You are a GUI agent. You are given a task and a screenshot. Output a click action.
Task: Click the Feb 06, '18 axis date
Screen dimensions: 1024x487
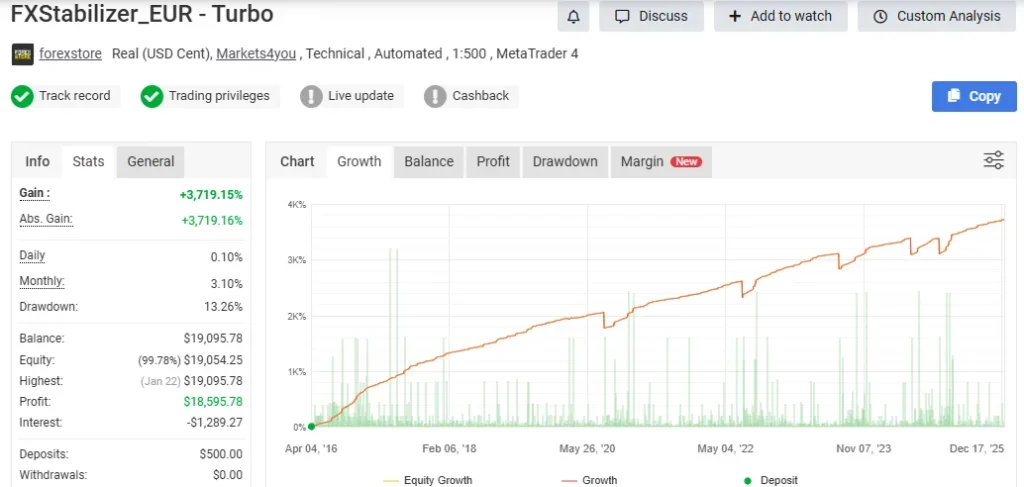tap(449, 448)
